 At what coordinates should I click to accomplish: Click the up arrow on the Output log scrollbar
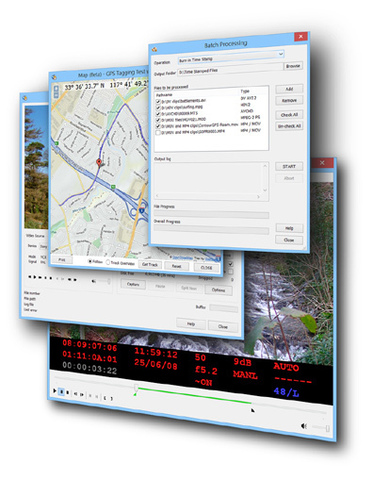coord(266,166)
